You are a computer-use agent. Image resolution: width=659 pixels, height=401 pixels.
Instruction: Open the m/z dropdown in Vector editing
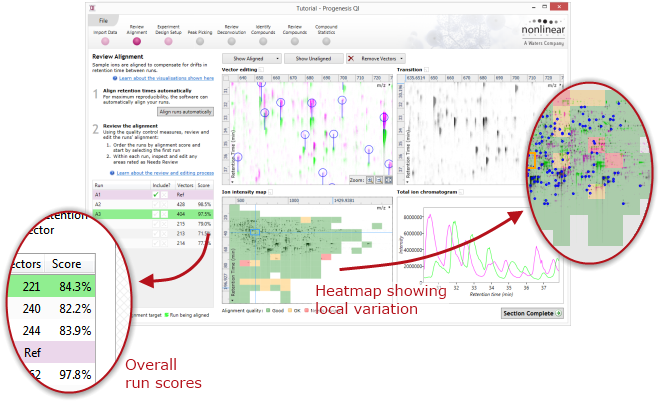click(390, 85)
